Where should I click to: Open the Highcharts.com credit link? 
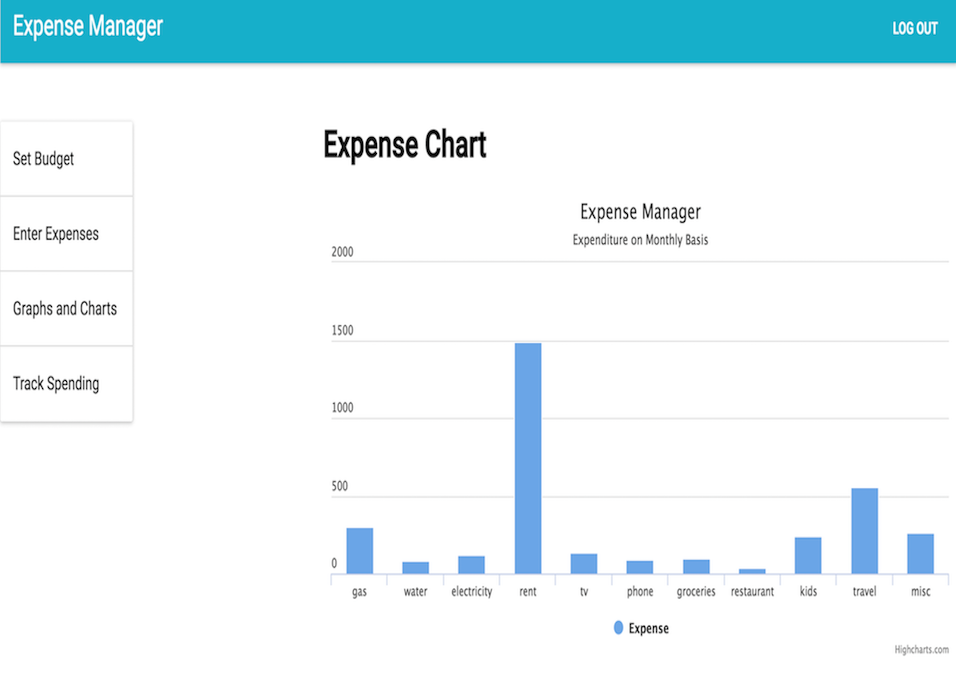coord(921,650)
